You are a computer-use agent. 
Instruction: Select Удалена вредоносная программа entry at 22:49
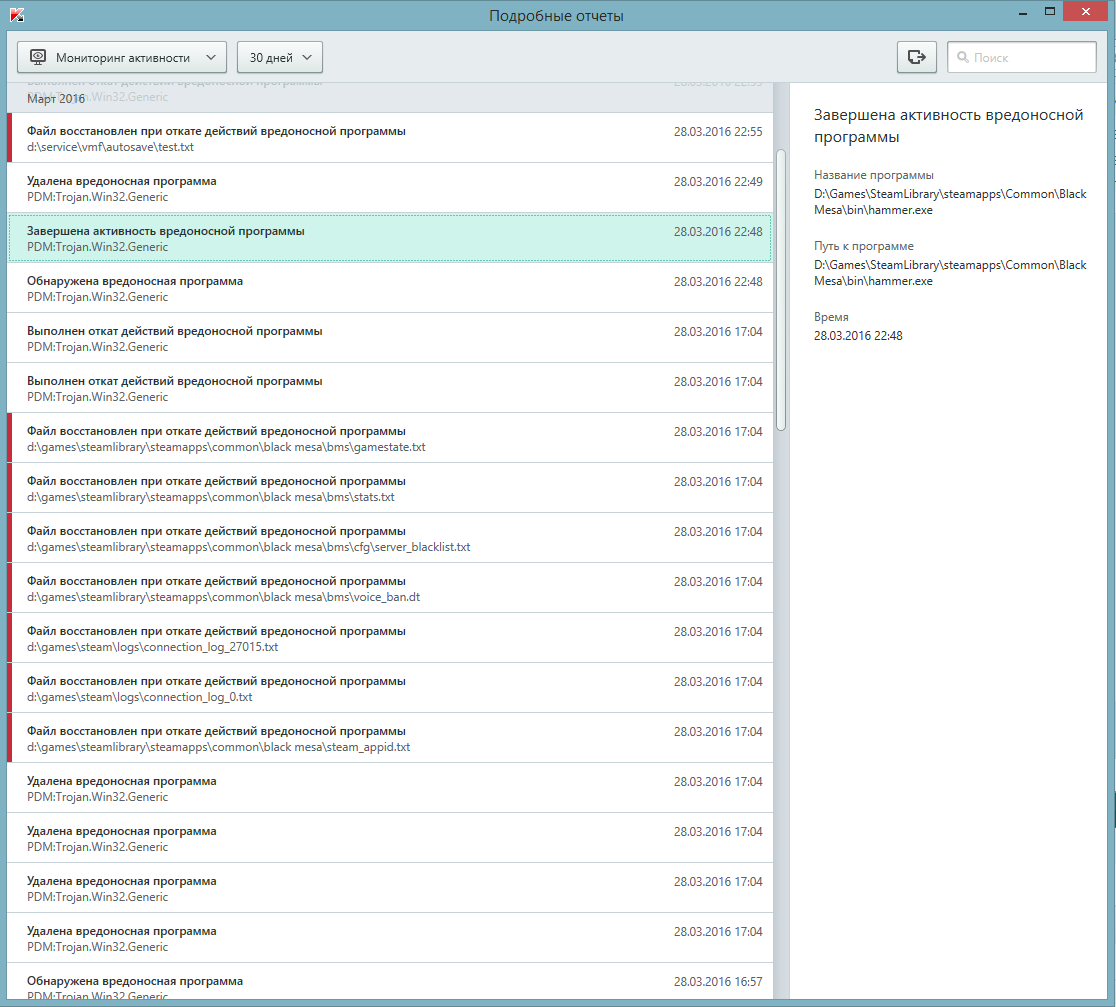coord(390,188)
